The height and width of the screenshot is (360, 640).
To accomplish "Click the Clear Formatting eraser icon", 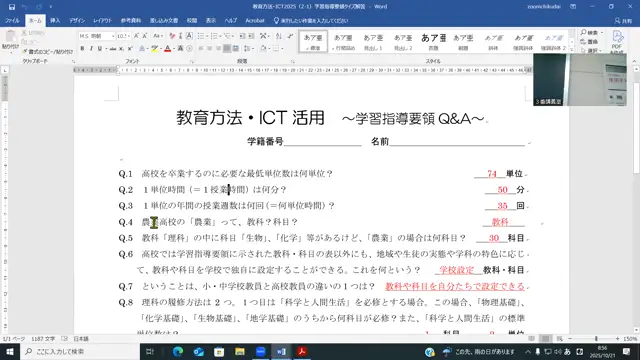I will pyautogui.click(x=172, y=36).
